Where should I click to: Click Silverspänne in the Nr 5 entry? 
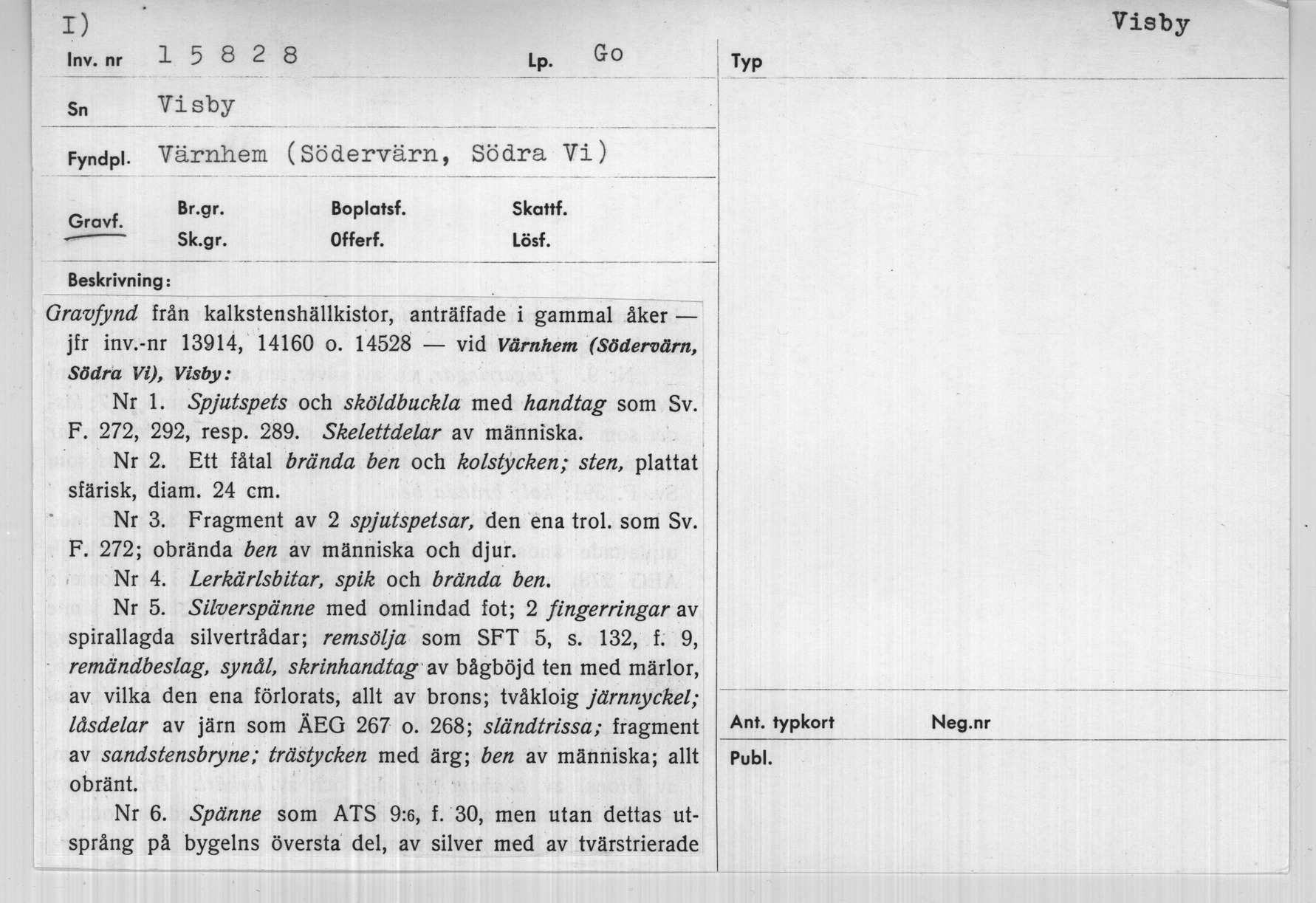pyautogui.click(x=251, y=609)
